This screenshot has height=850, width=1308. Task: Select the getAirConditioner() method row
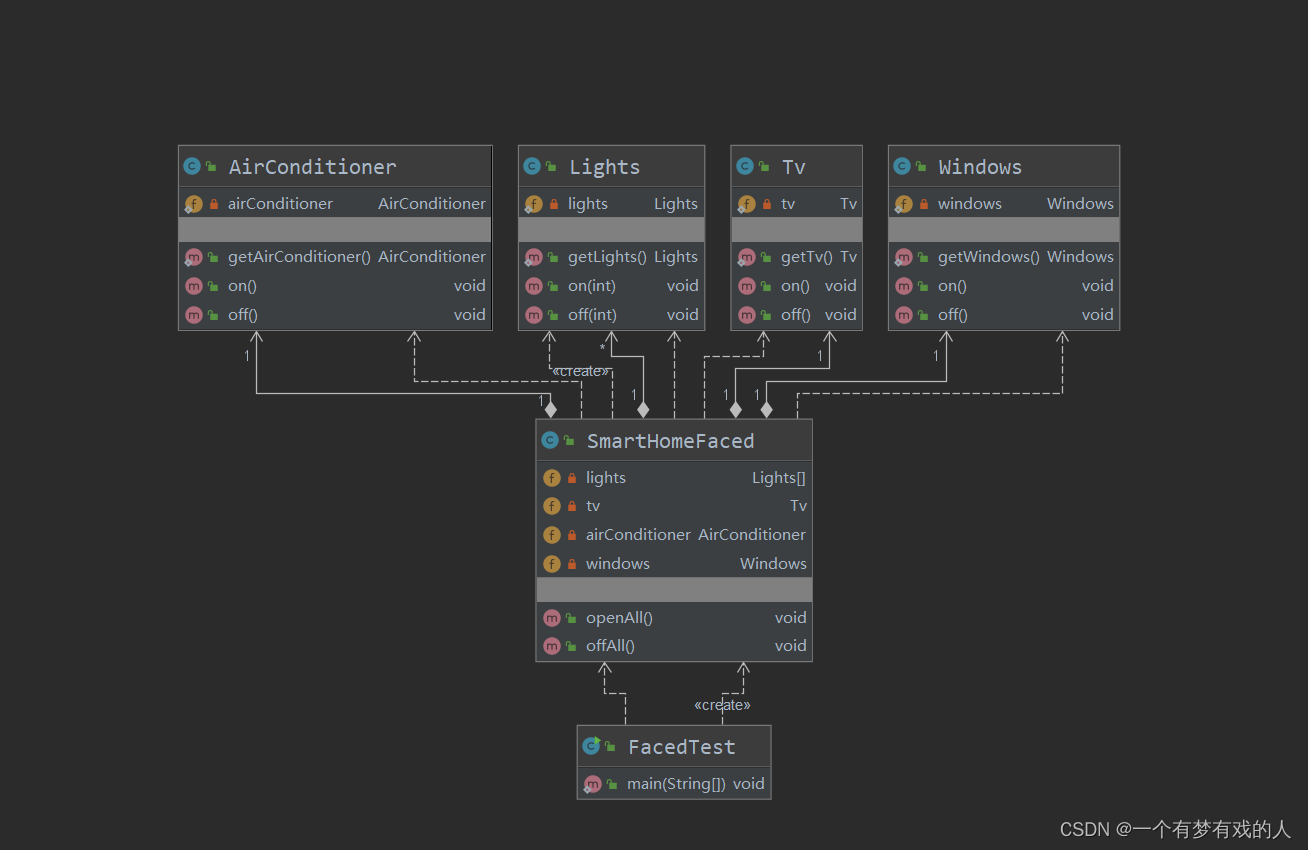pos(335,257)
